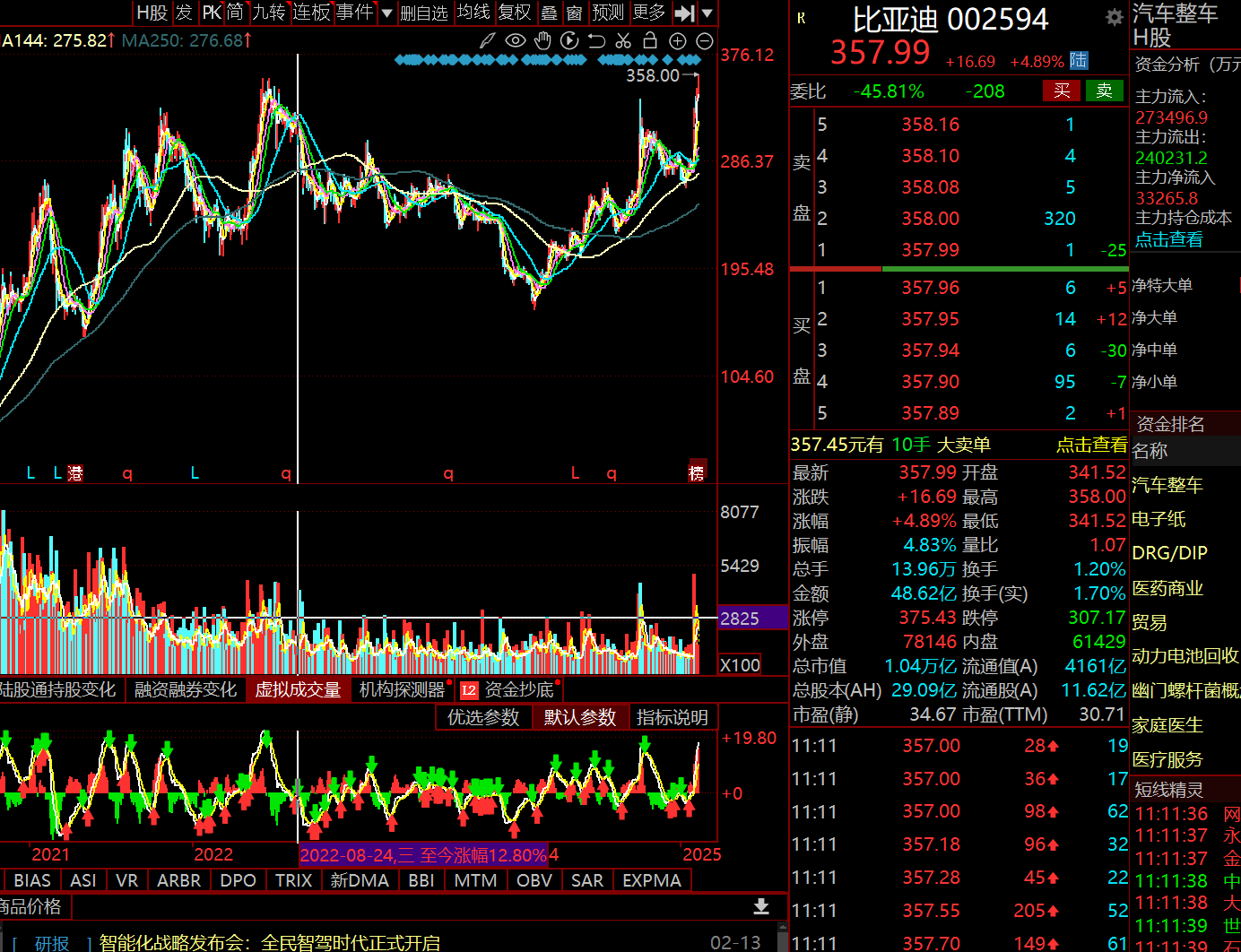
Task: Click the 发 toolbar button
Action: [184, 13]
